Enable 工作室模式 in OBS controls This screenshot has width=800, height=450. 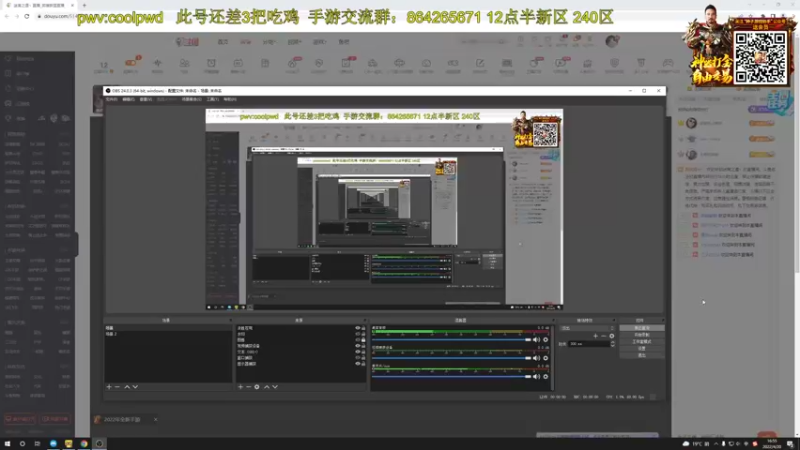(x=642, y=342)
